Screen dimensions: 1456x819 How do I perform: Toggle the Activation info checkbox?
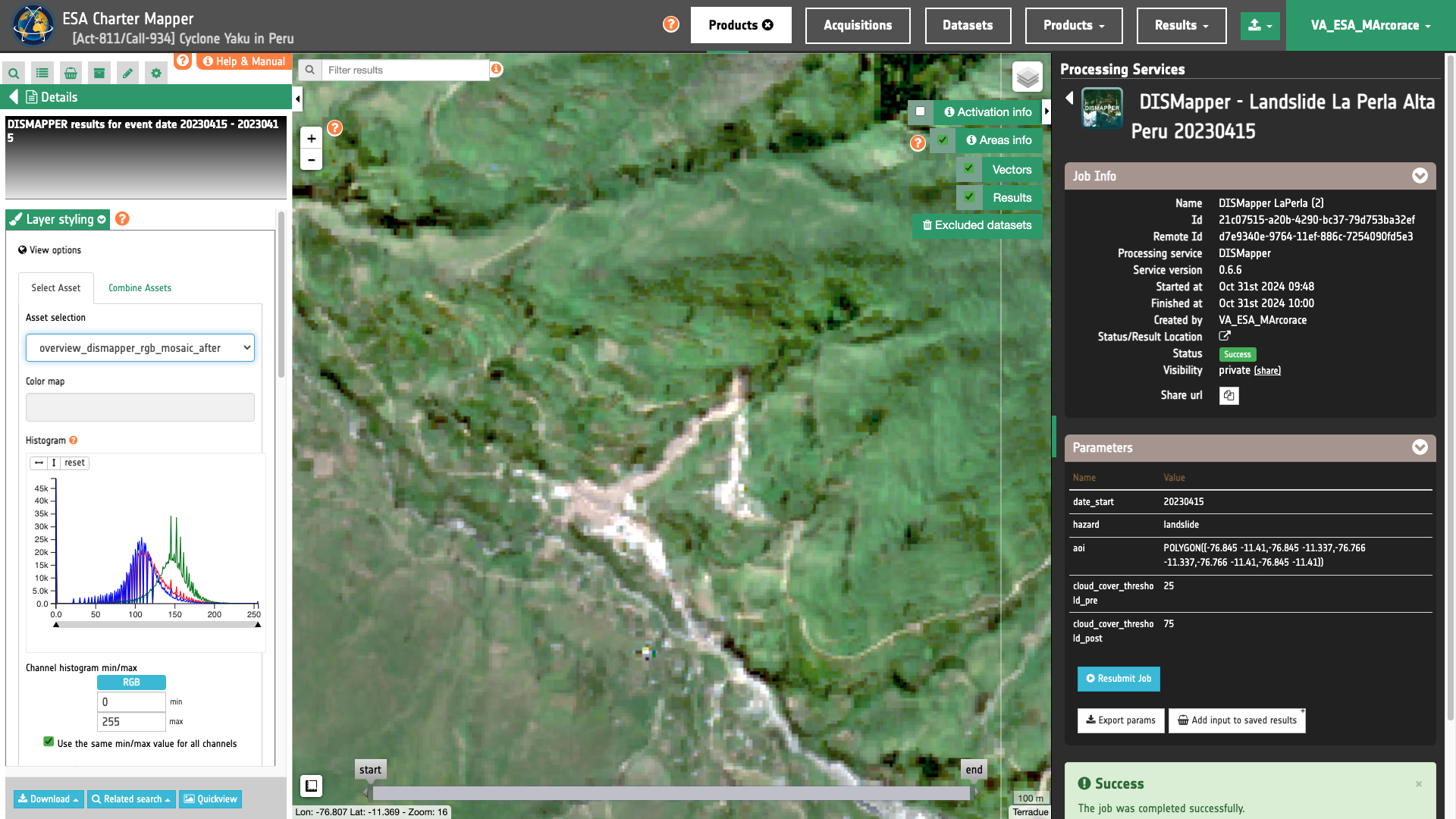tap(920, 111)
